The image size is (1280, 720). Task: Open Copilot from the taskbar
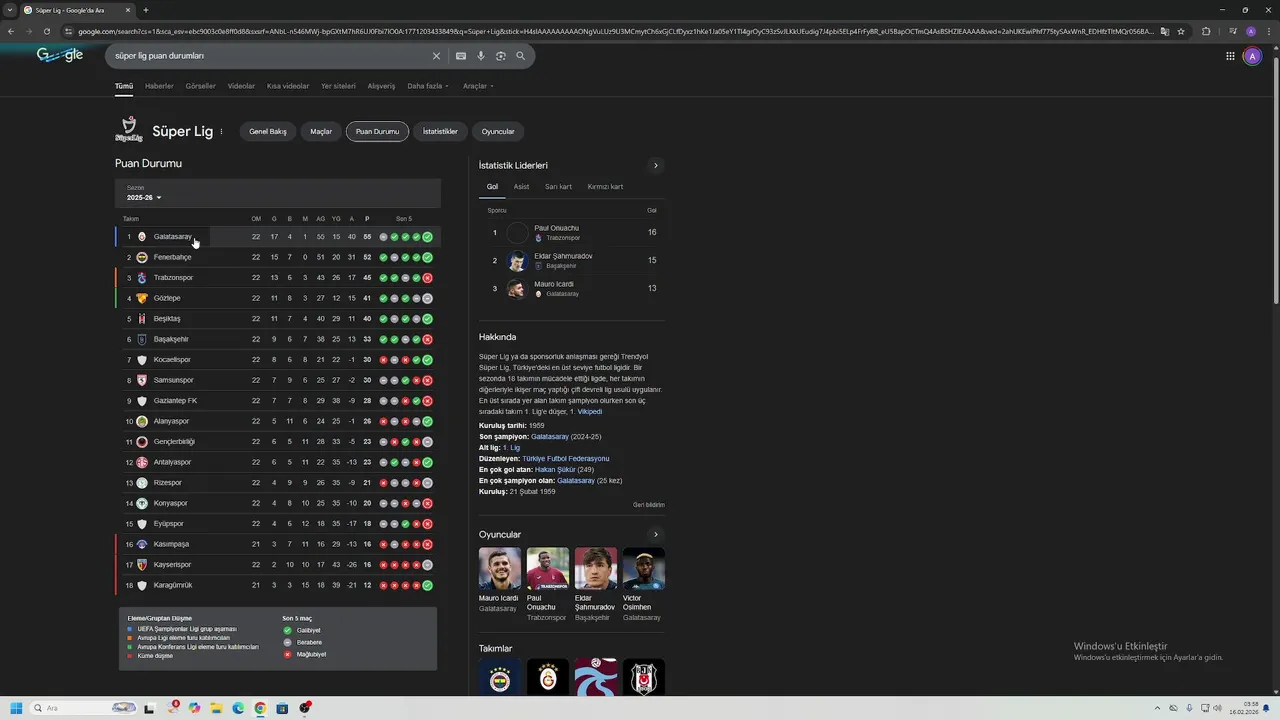pos(194,708)
